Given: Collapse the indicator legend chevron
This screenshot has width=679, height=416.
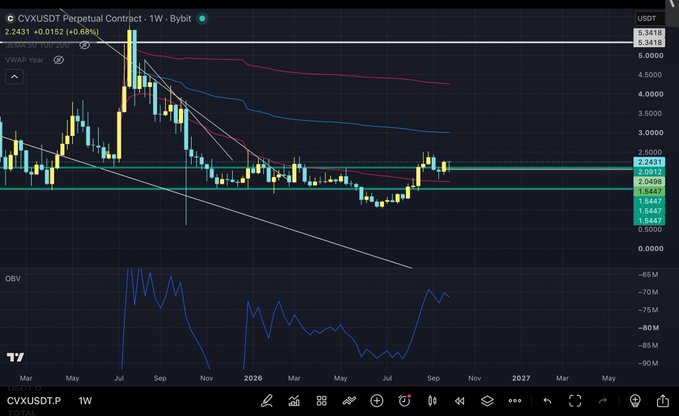Looking at the screenshot, I should [x=14, y=77].
